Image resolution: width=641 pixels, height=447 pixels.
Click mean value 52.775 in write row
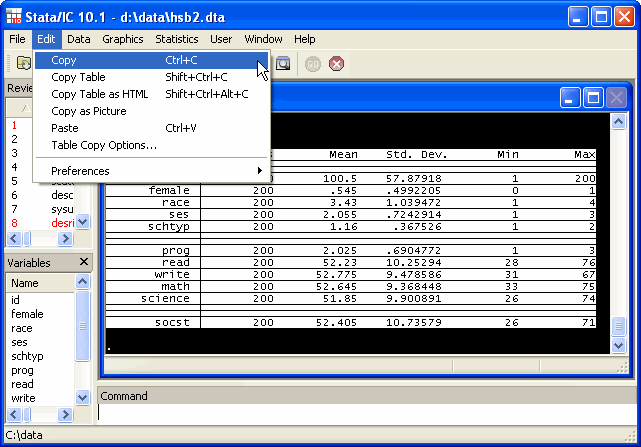(x=336, y=274)
